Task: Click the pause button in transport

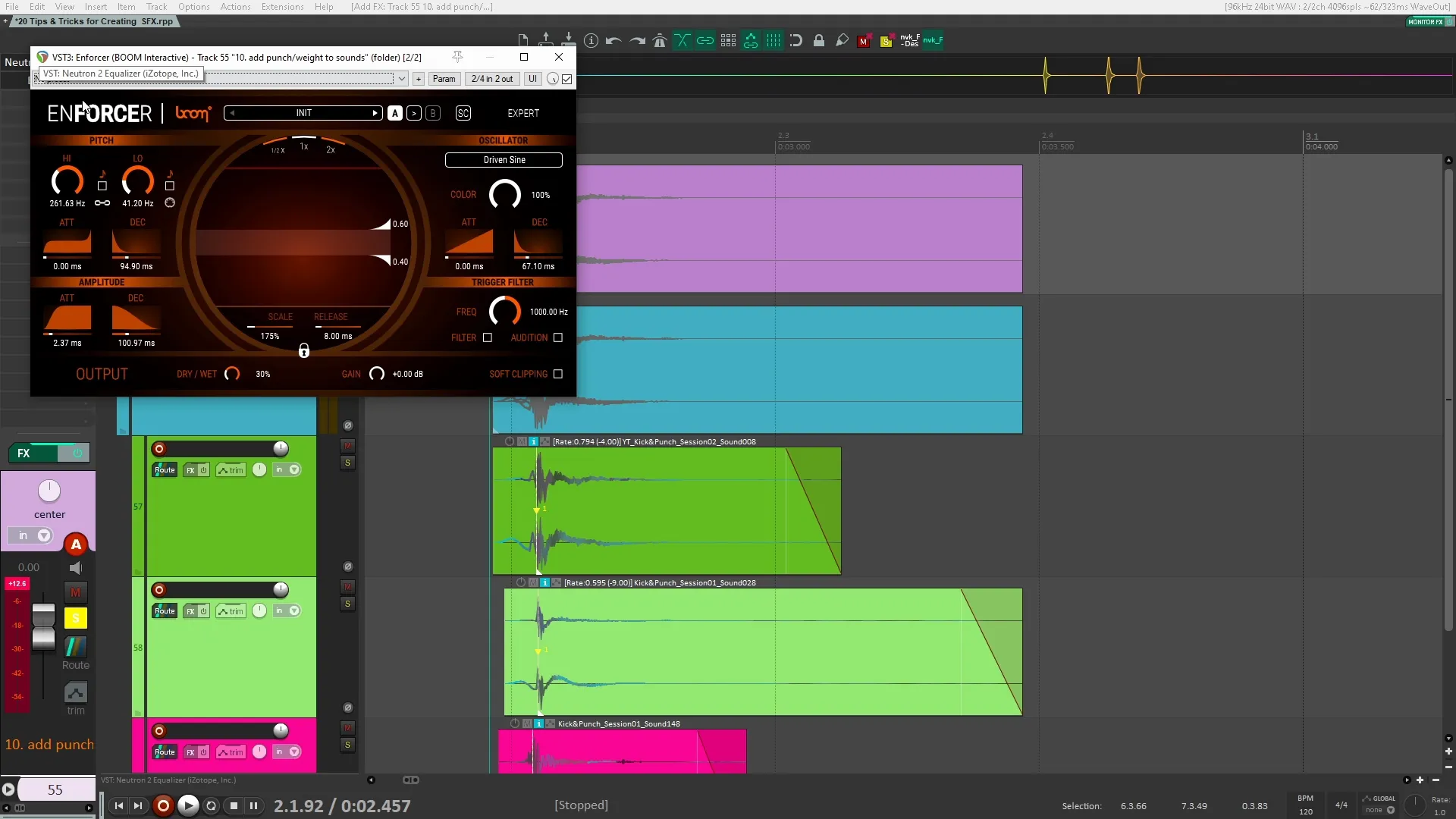Action: click(253, 806)
